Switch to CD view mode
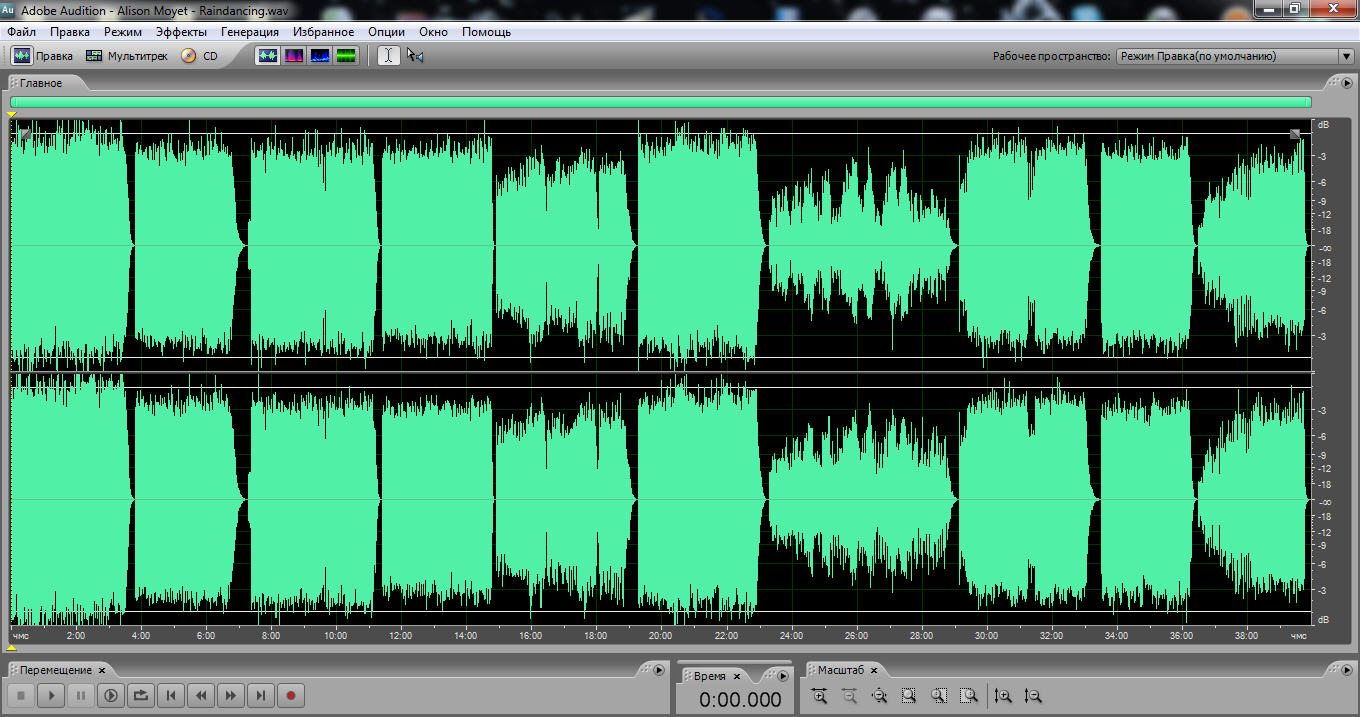 pos(199,56)
